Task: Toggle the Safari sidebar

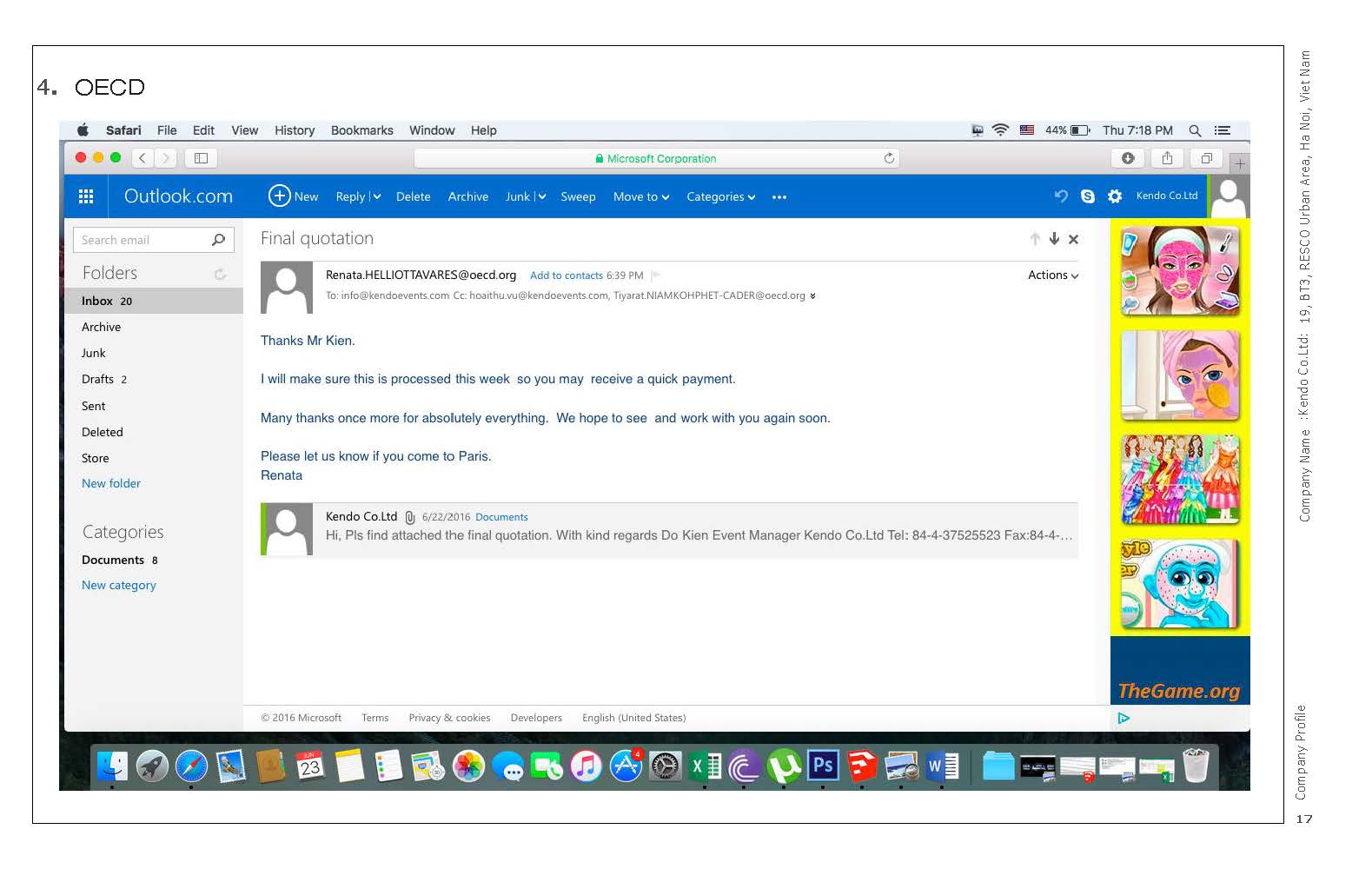Action: (x=201, y=158)
